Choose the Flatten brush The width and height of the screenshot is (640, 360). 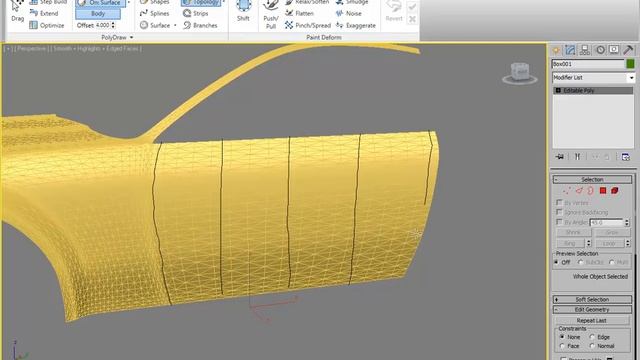300,13
